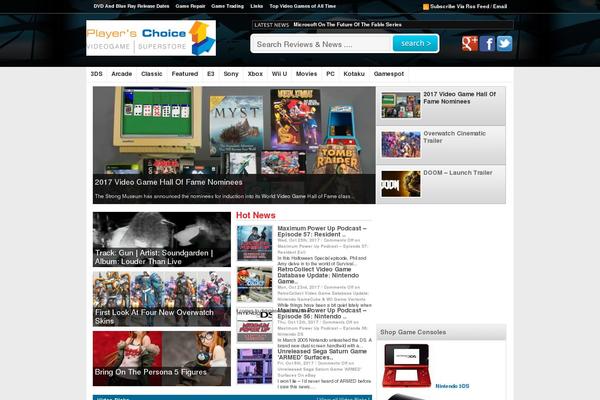
Task: Focus the Search Reviews & News field
Action: [322, 44]
